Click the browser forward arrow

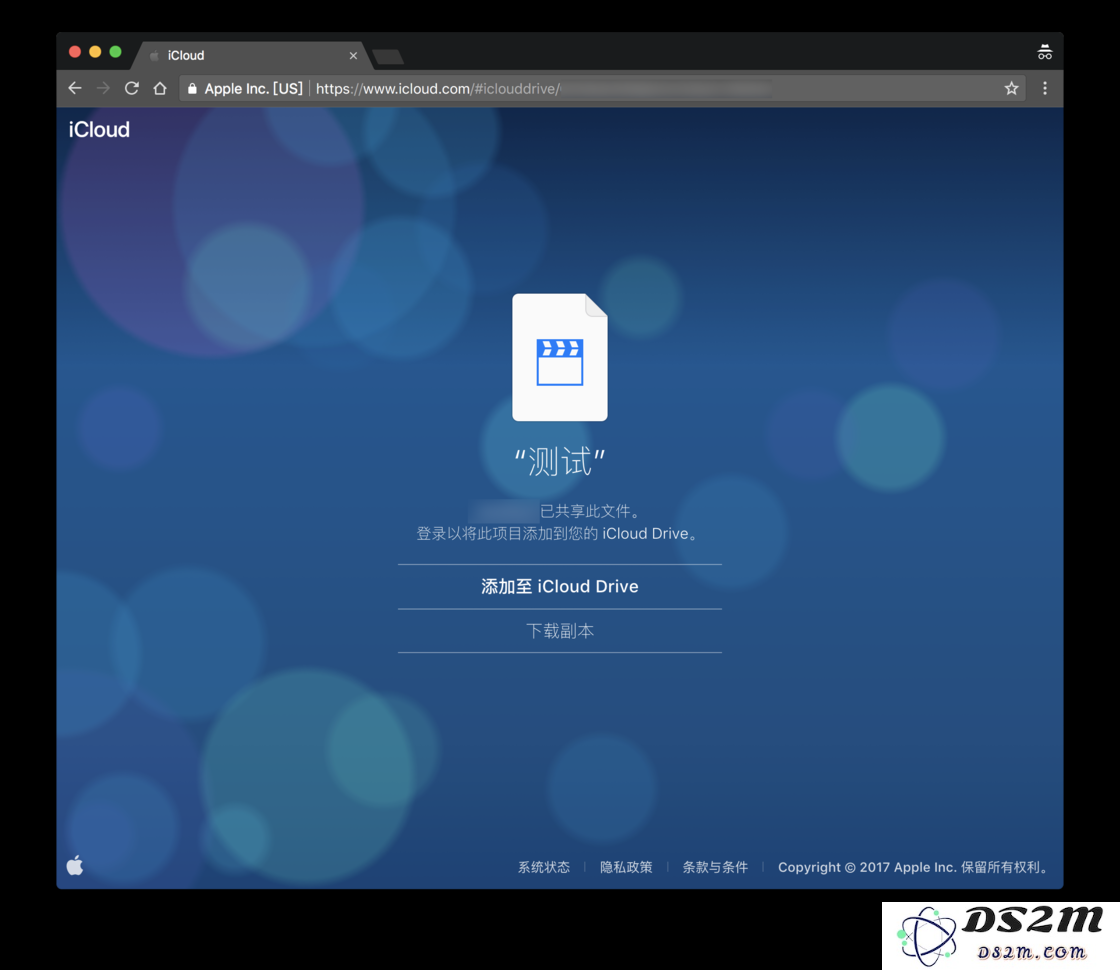pos(104,89)
